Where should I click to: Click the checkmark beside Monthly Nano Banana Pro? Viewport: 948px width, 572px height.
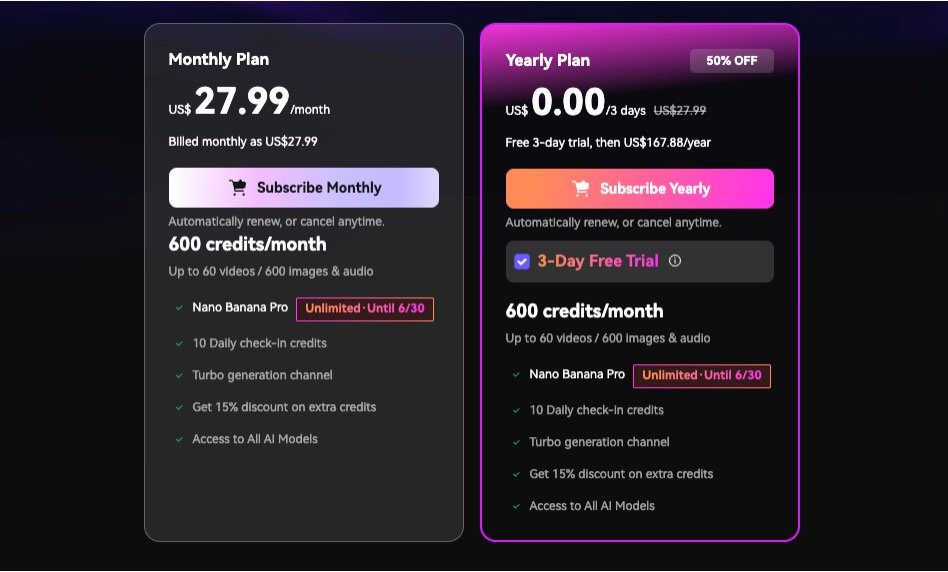tap(179, 308)
